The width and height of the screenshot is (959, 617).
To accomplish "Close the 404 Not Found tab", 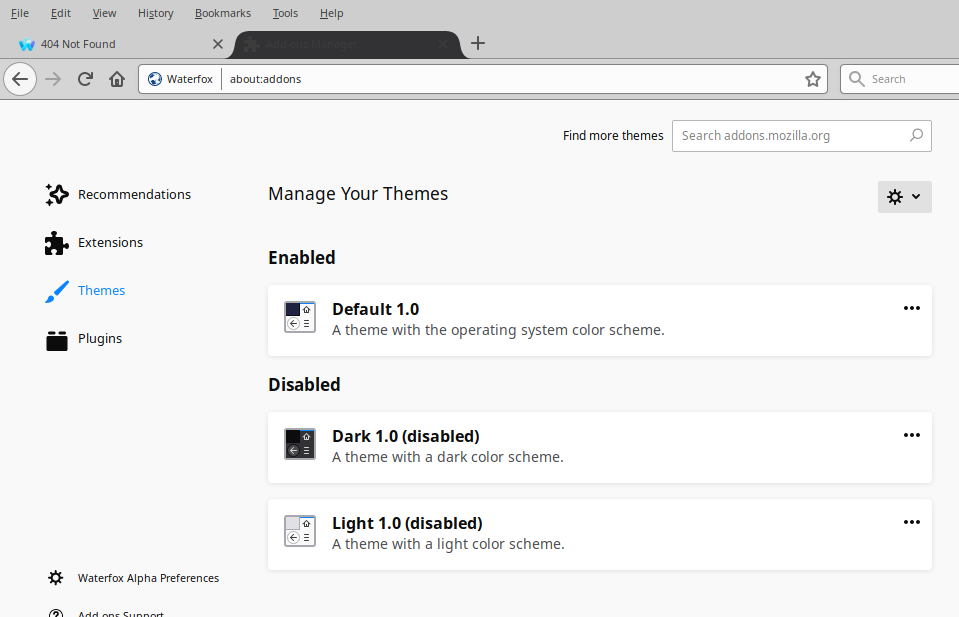I will (218, 44).
